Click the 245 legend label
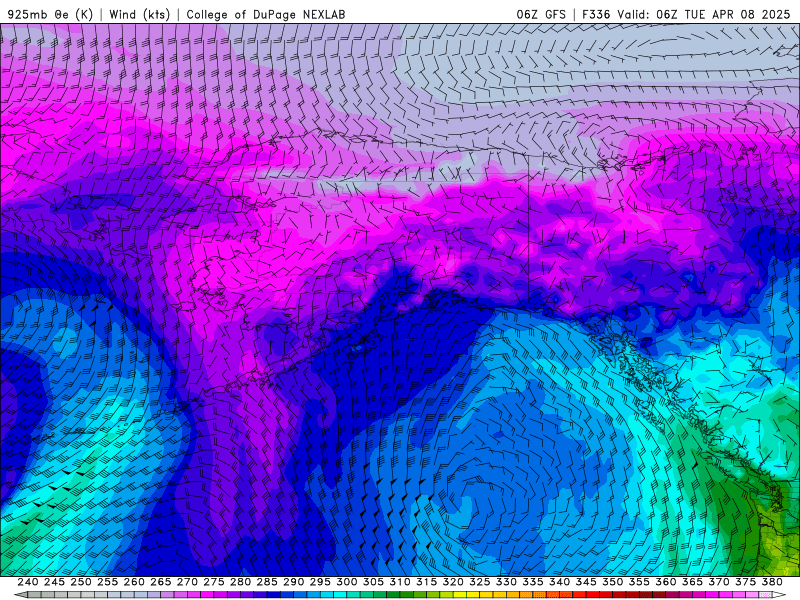Screen dimensions: 800x600 coord(54,582)
